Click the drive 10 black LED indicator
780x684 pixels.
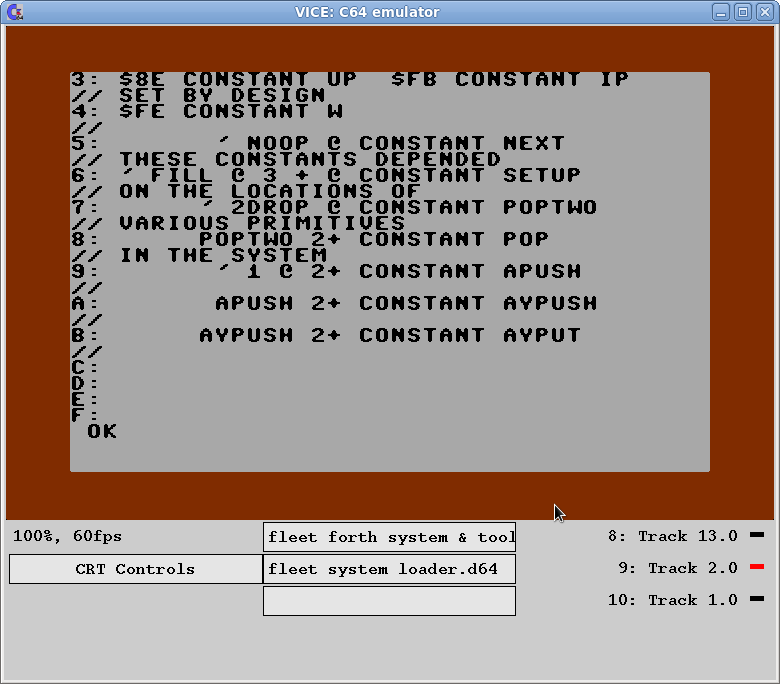coord(756,600)
